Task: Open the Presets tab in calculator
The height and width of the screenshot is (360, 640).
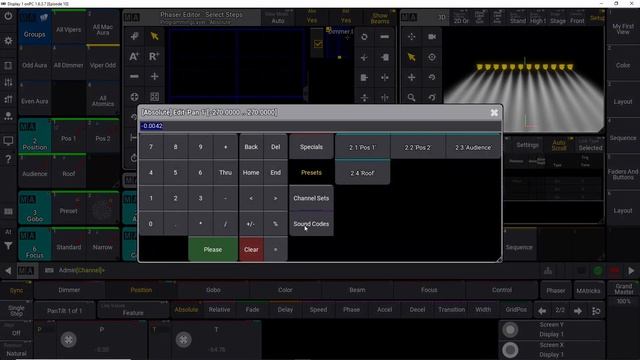Action: (311, 173)
